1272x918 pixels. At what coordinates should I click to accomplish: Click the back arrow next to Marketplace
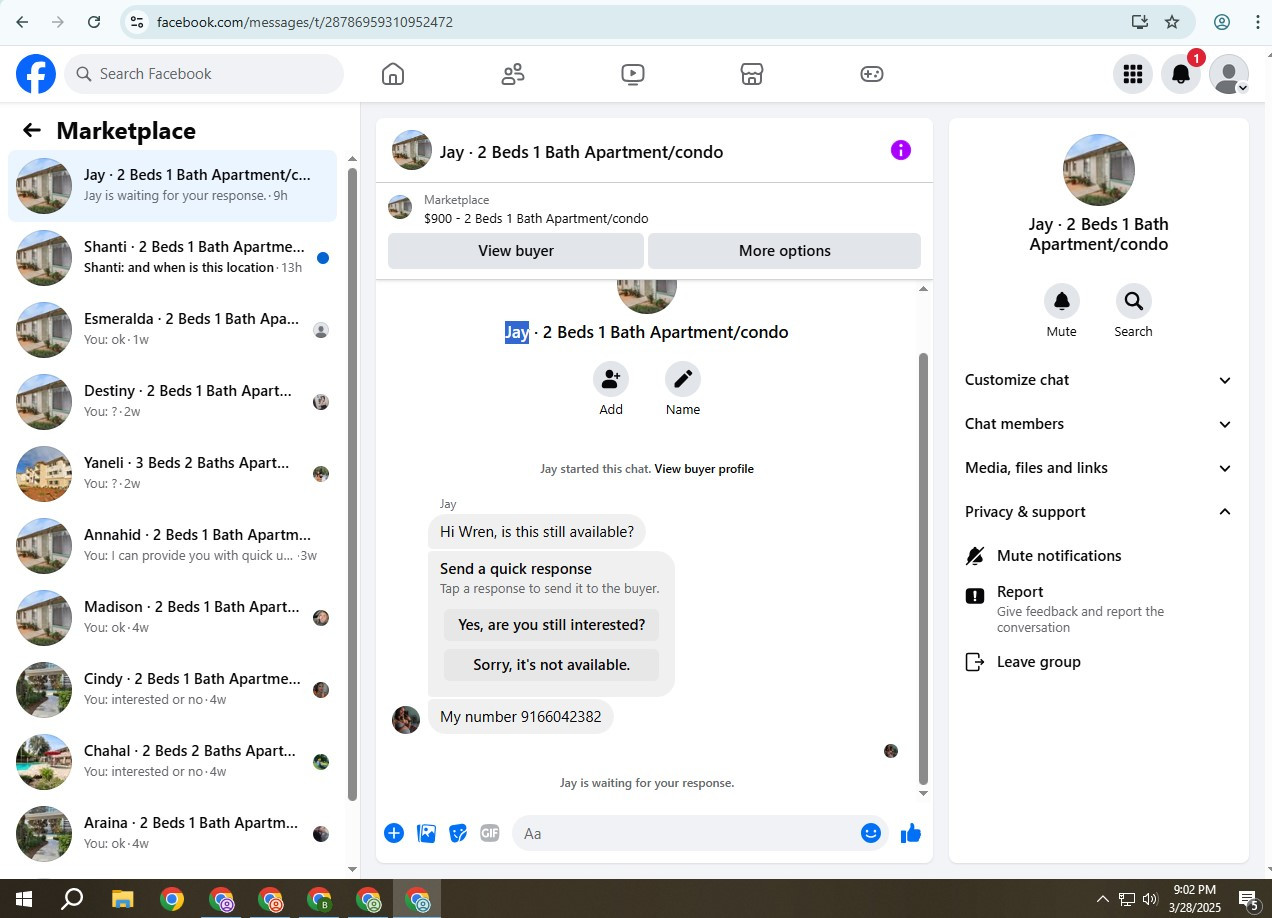(x=32, y=130)
